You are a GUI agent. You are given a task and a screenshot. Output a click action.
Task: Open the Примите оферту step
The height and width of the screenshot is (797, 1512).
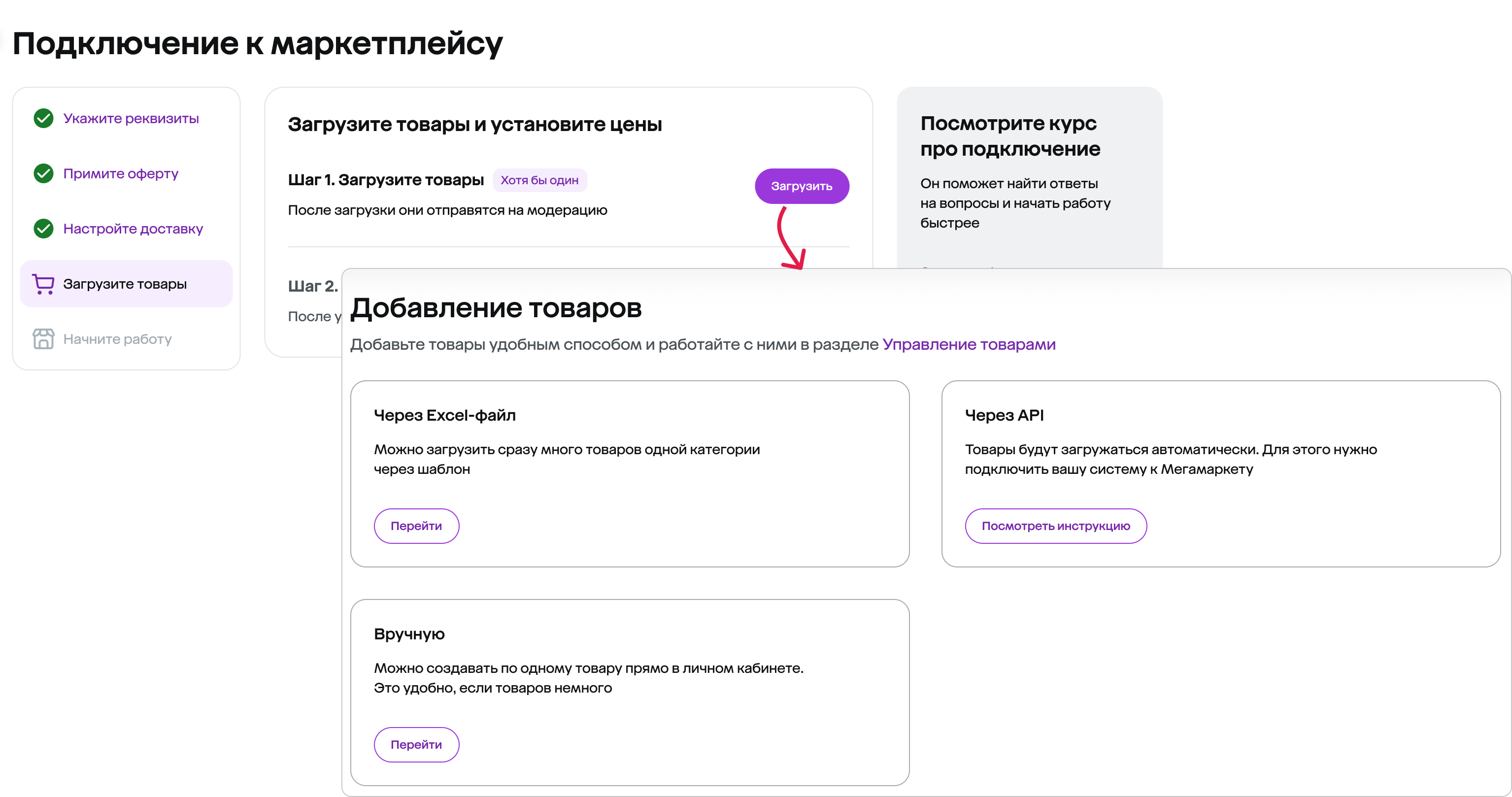click(121, 174)
